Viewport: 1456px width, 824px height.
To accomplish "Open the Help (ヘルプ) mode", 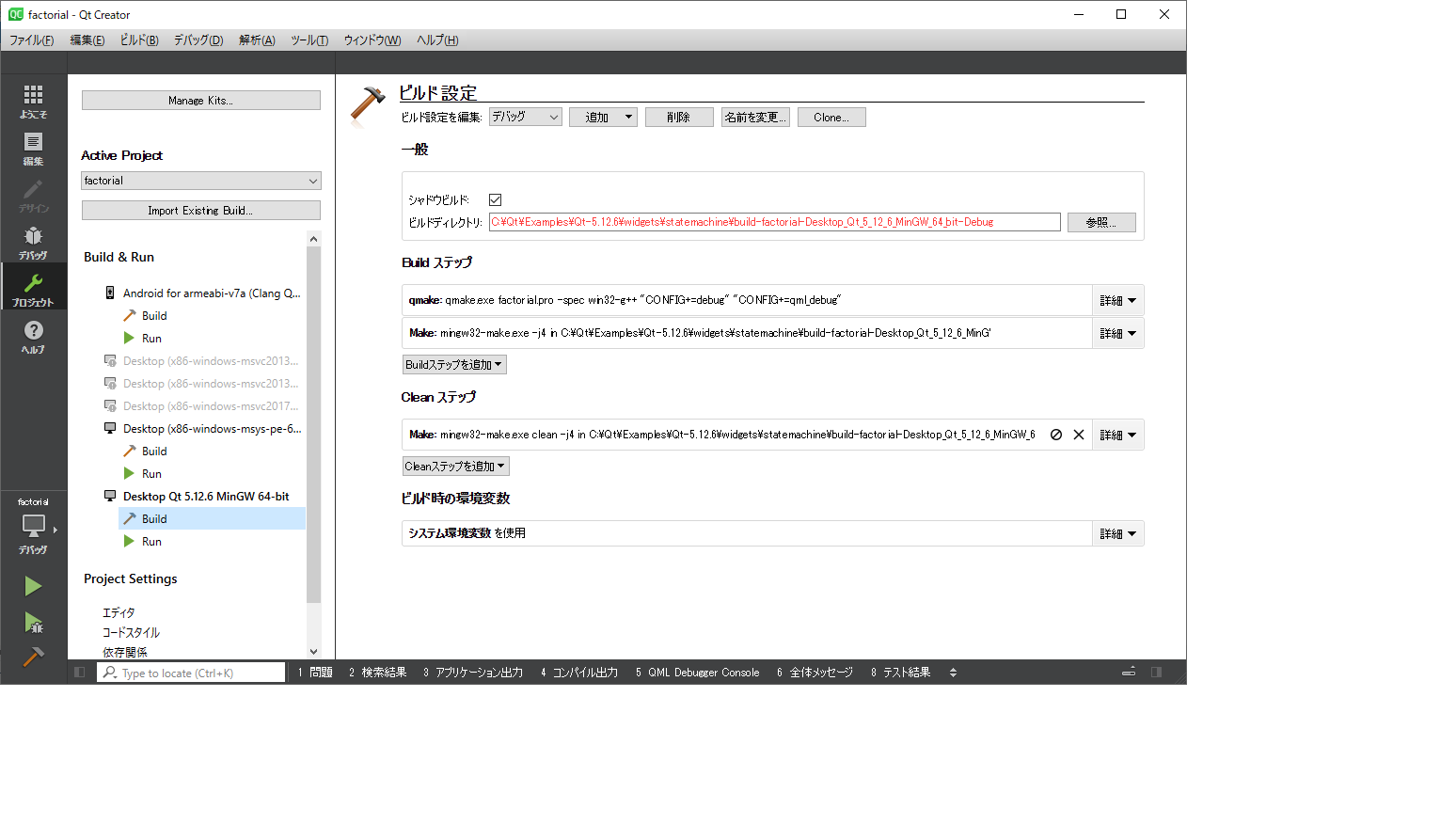I will point(33,336).
